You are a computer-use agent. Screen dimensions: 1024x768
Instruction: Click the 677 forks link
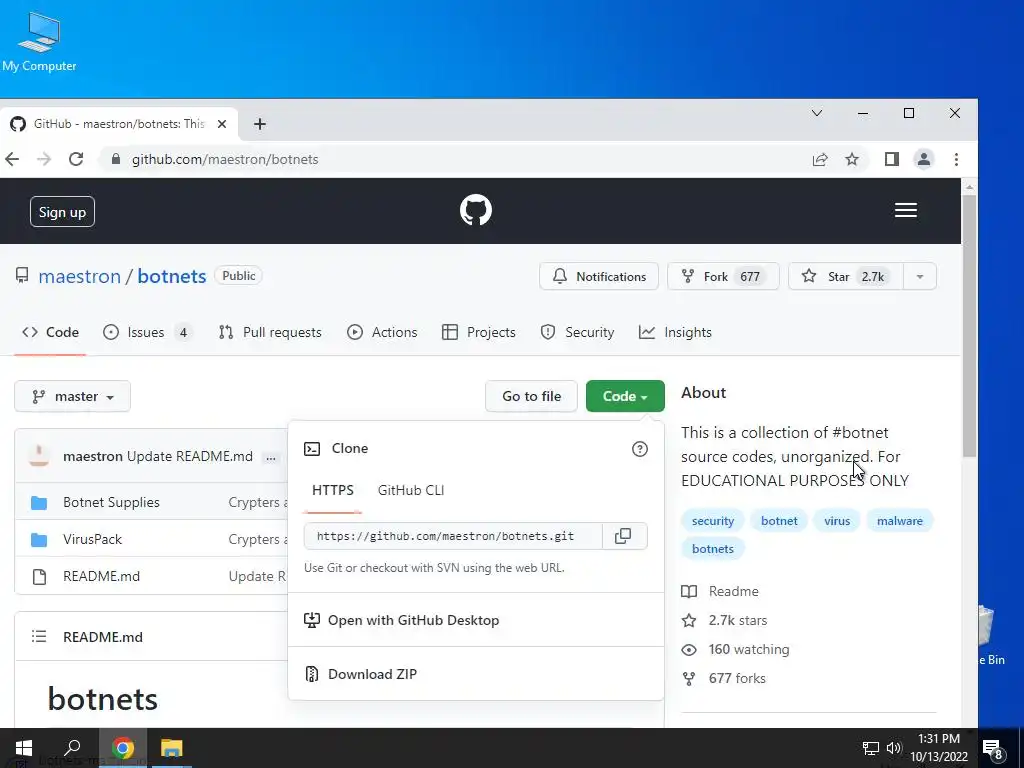(x=724, y=679)
